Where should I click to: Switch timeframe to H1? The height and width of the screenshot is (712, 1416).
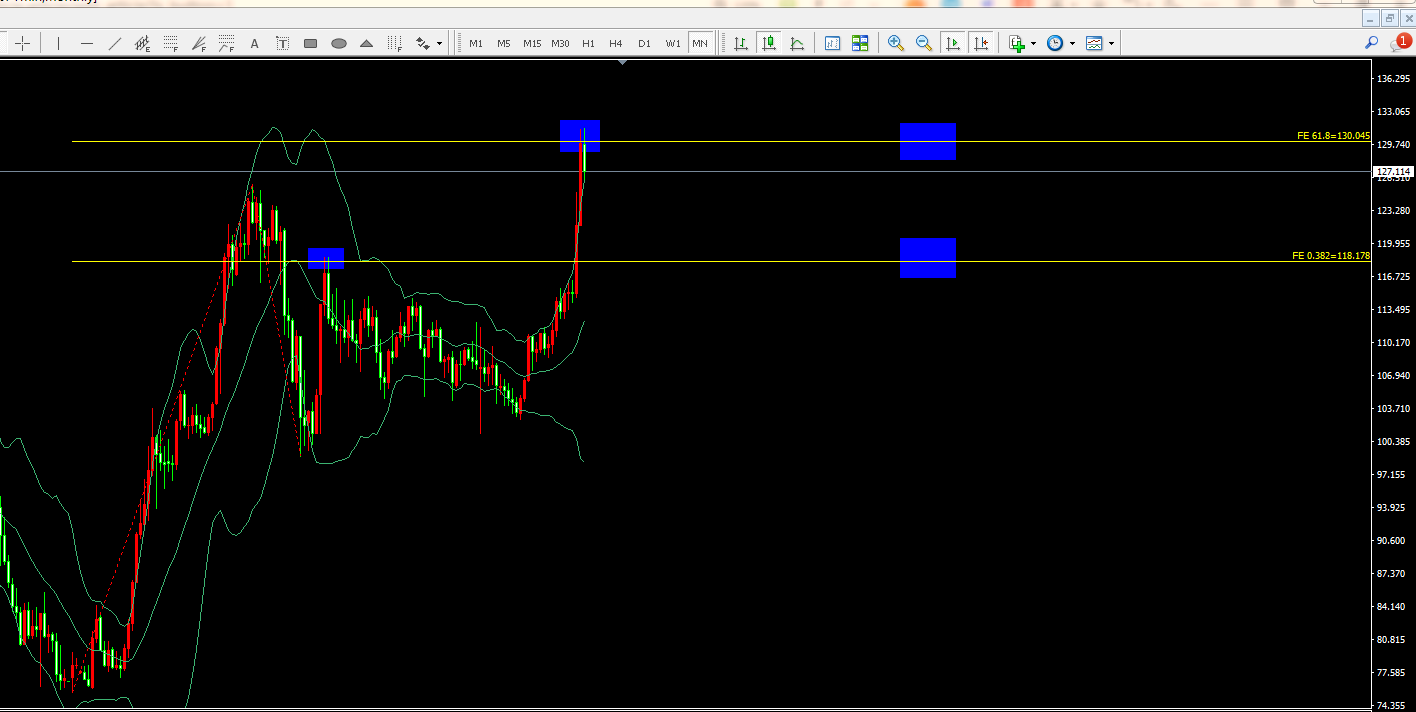click(588, 43)
